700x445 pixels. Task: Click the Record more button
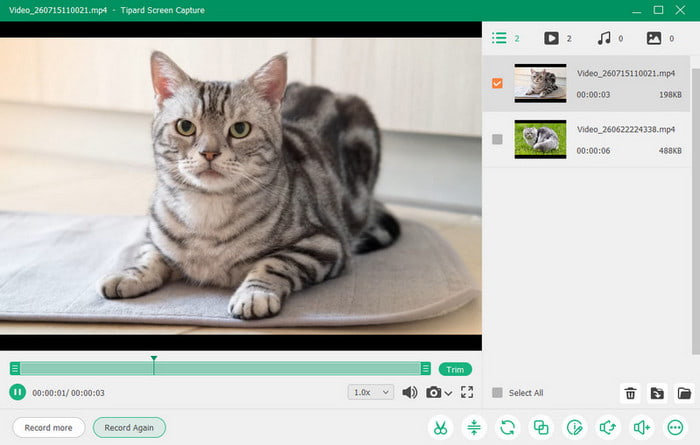(x=48, y=428)
